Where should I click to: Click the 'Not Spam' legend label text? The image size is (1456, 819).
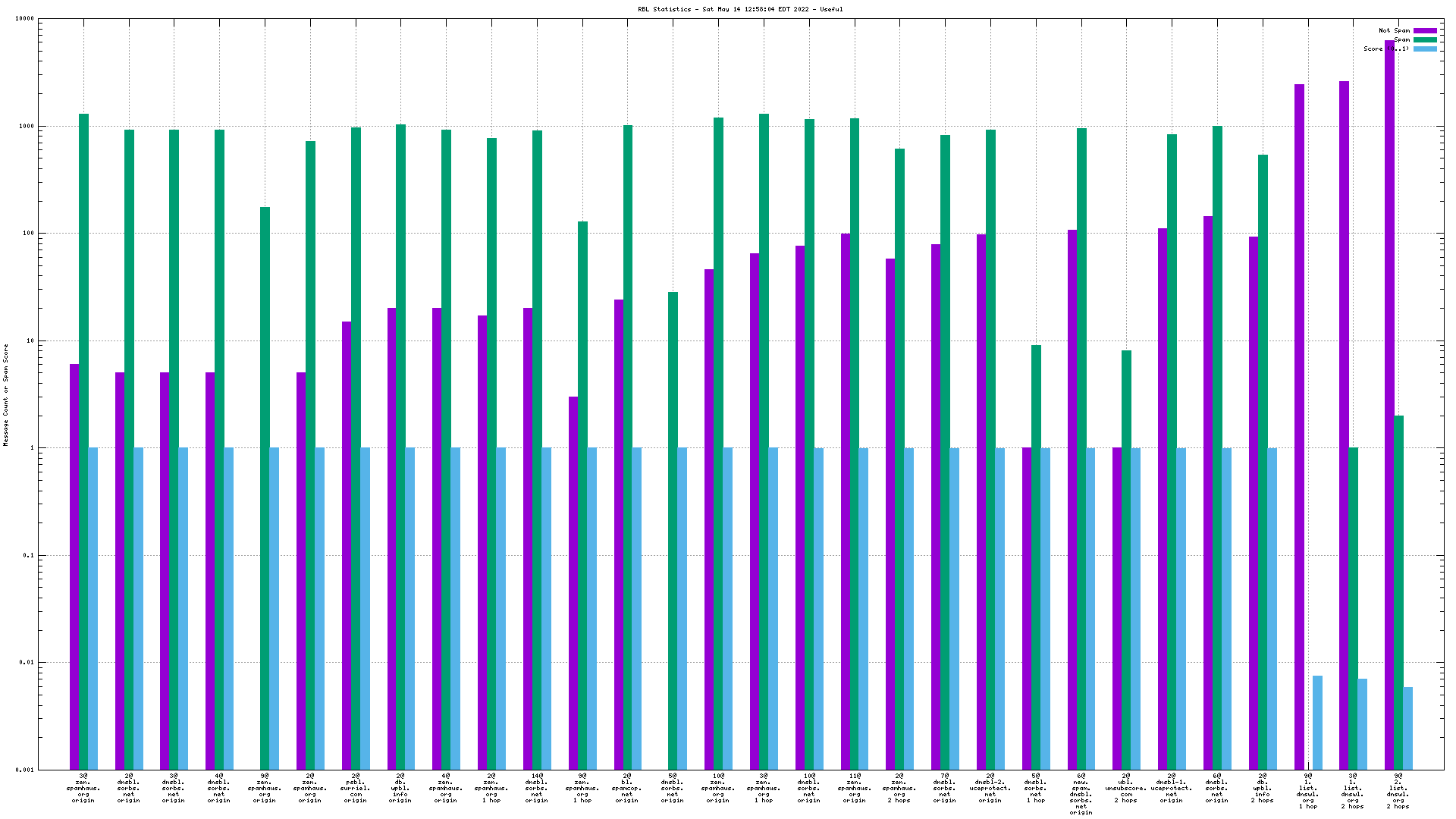(1394, 31)
